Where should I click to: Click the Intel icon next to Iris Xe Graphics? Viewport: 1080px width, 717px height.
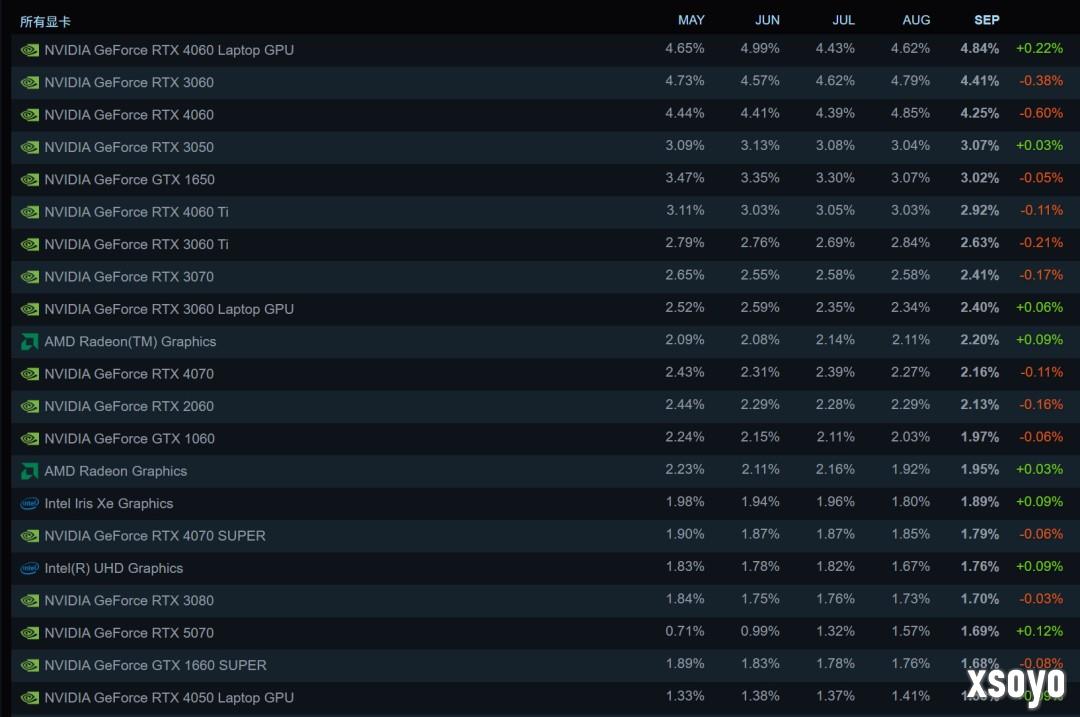click(x=29, y=503)
